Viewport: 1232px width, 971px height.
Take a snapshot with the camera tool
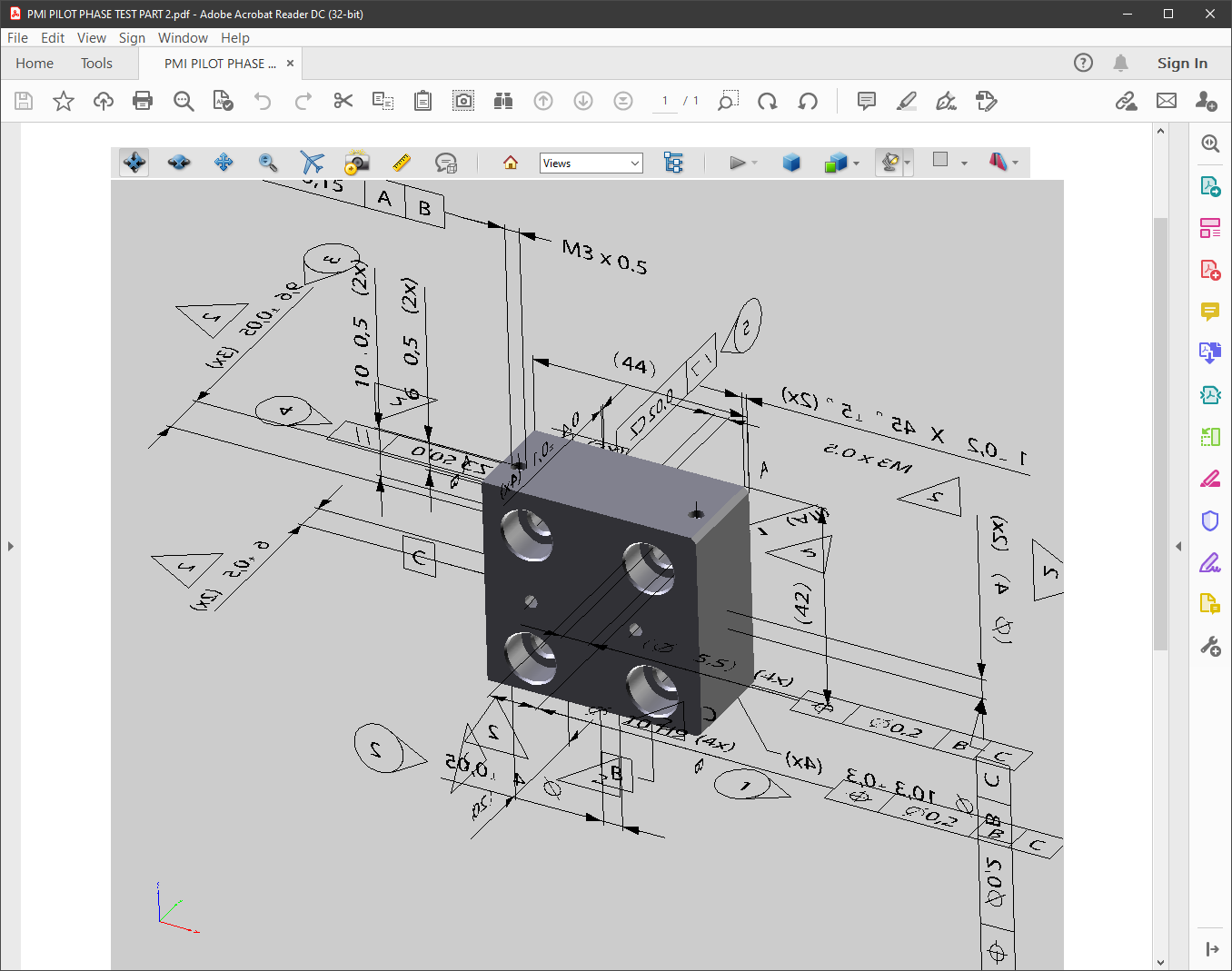(x=463, y=101)
